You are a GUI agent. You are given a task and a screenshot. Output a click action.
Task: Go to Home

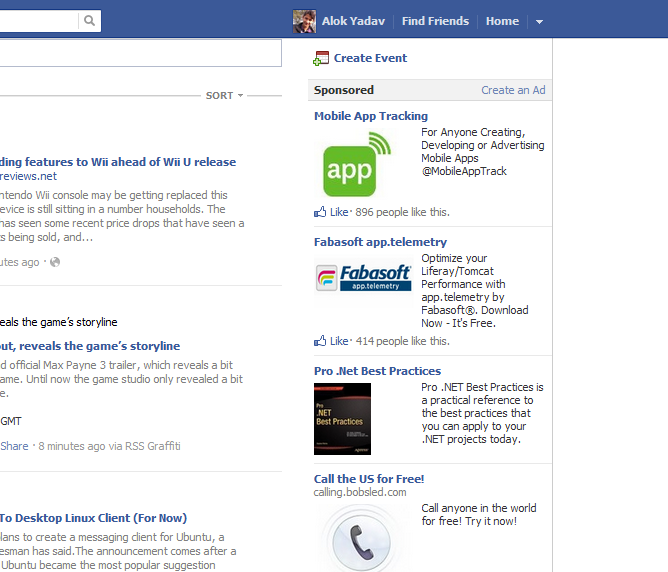pos(502,21)
